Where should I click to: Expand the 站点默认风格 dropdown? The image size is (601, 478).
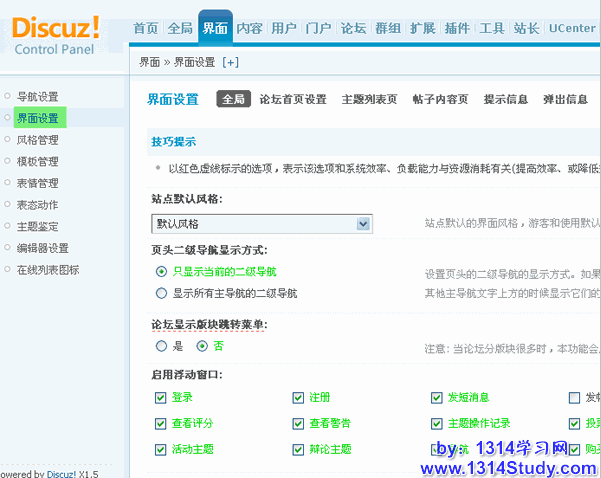[364, 224]
